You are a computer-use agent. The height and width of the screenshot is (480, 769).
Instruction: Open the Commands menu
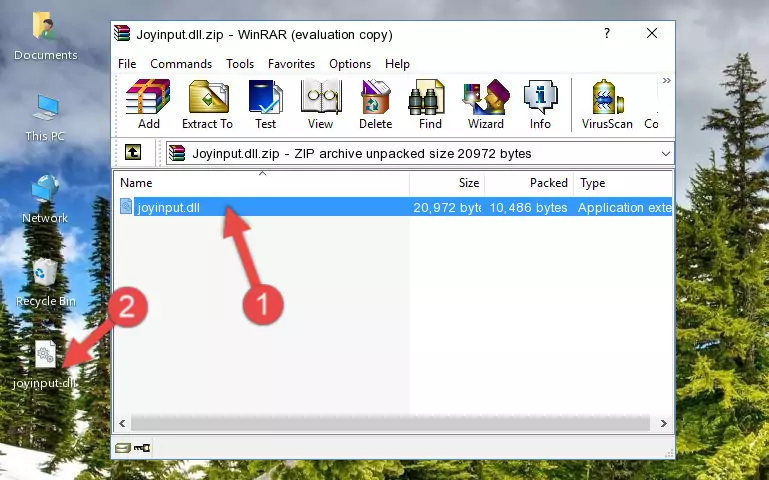click(181, 64)
